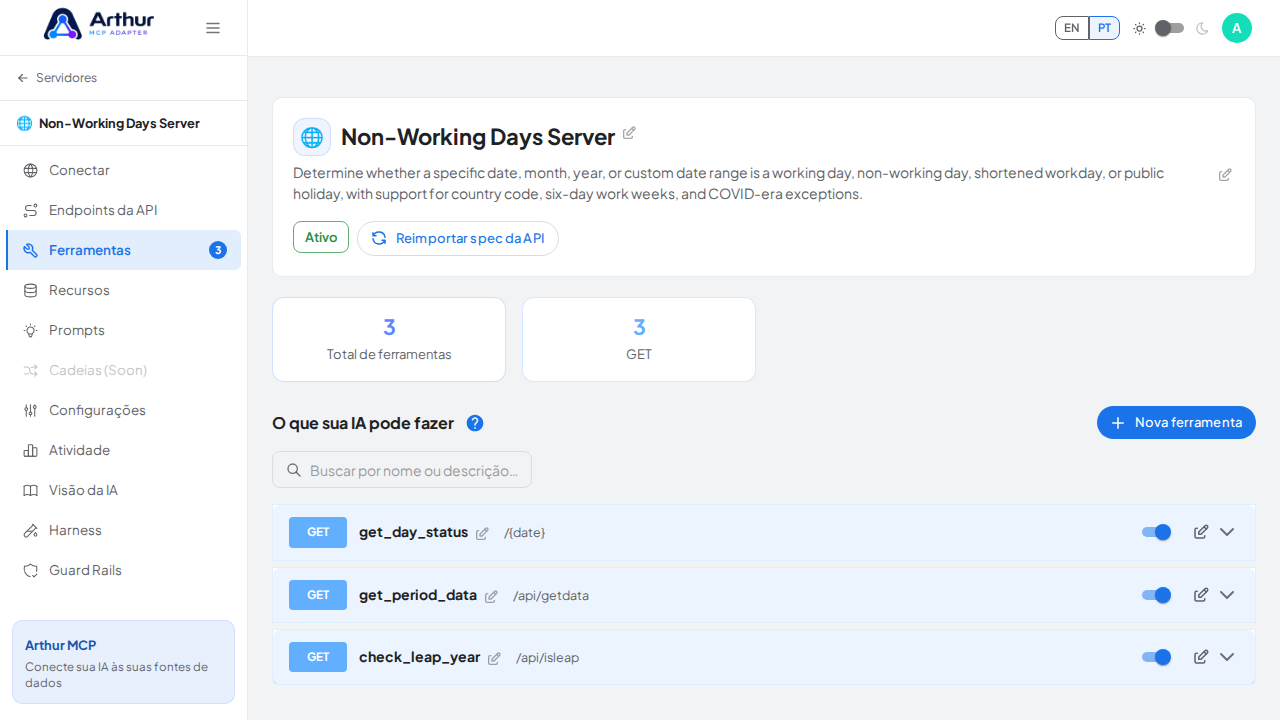Open Prompts sidebar item
Viewport: 1280px width, 720px height.
point(123,330)
